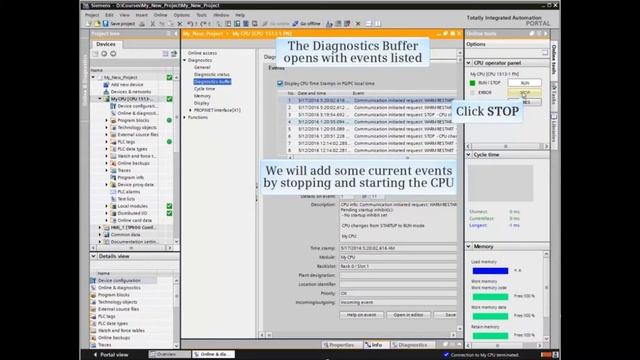
Task: Open the Edit menu
Action: click(x=109, y=15)
